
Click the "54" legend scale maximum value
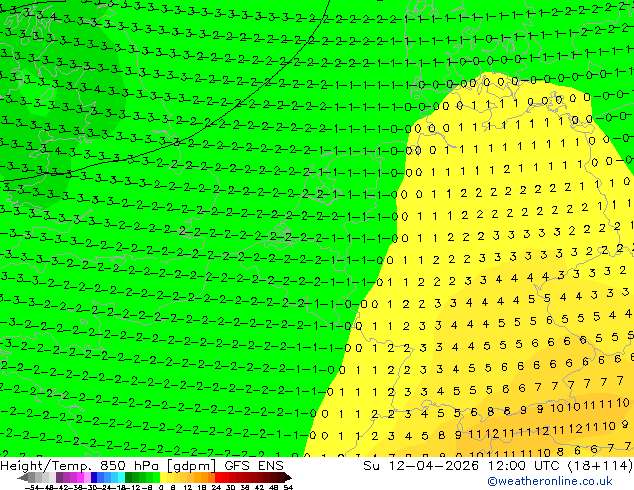(288, 488)
